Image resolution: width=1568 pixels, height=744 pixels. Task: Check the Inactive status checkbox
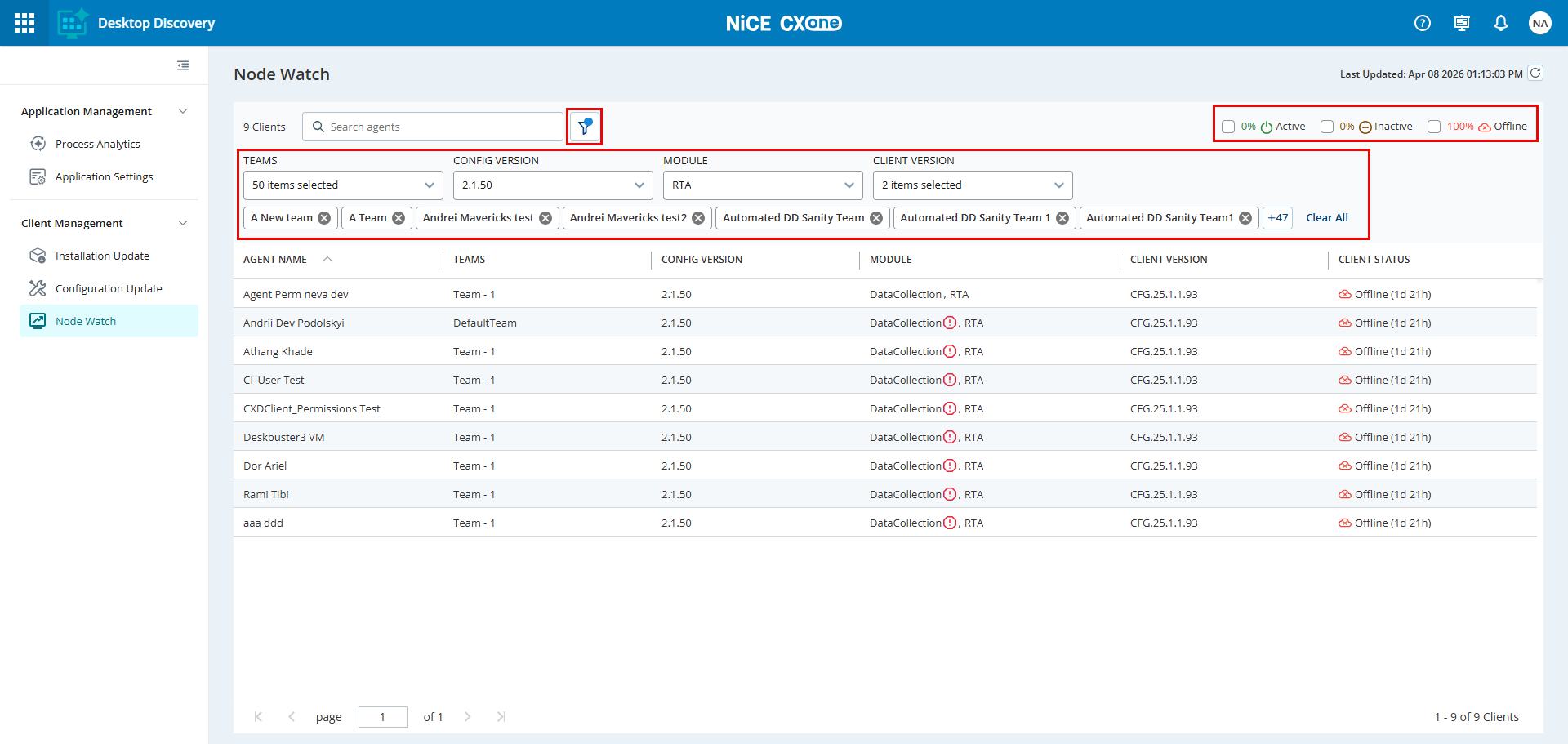(x=1327, y=127)
